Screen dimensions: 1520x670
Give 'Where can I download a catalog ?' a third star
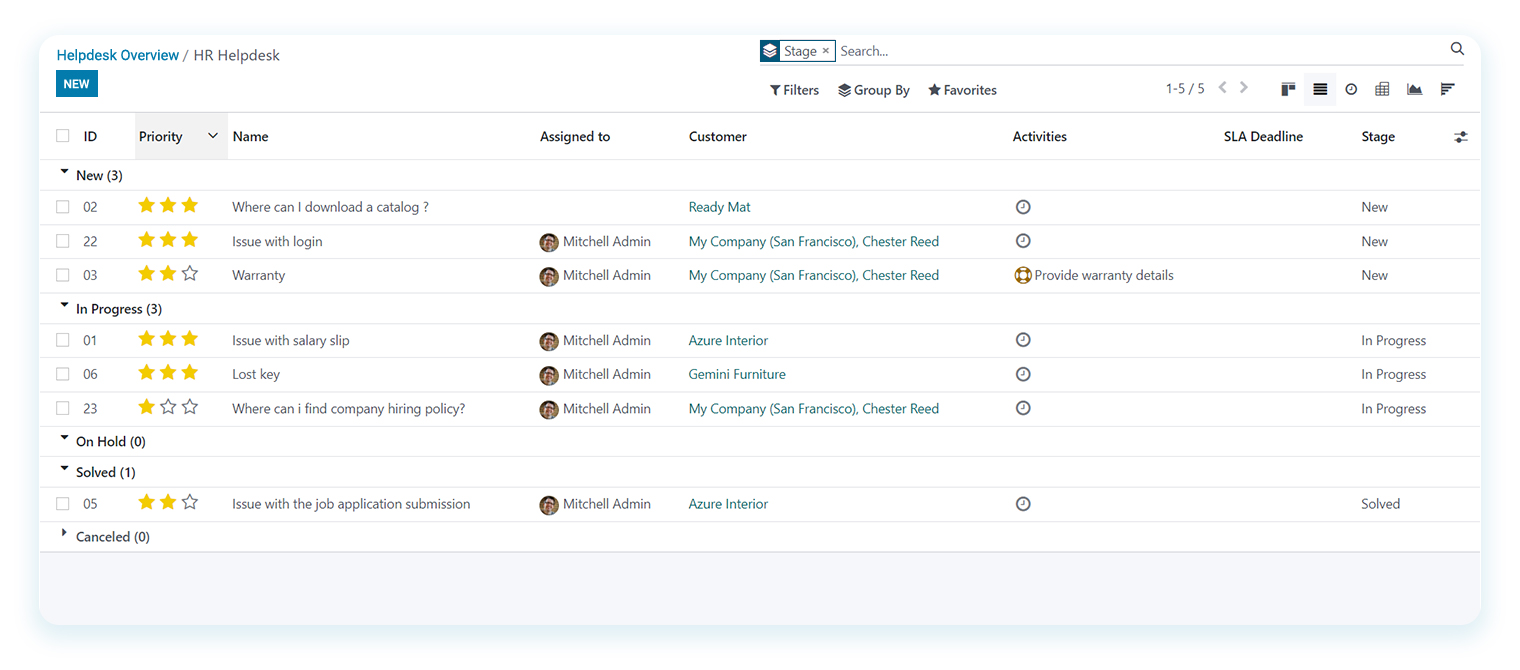coord(190,206)
